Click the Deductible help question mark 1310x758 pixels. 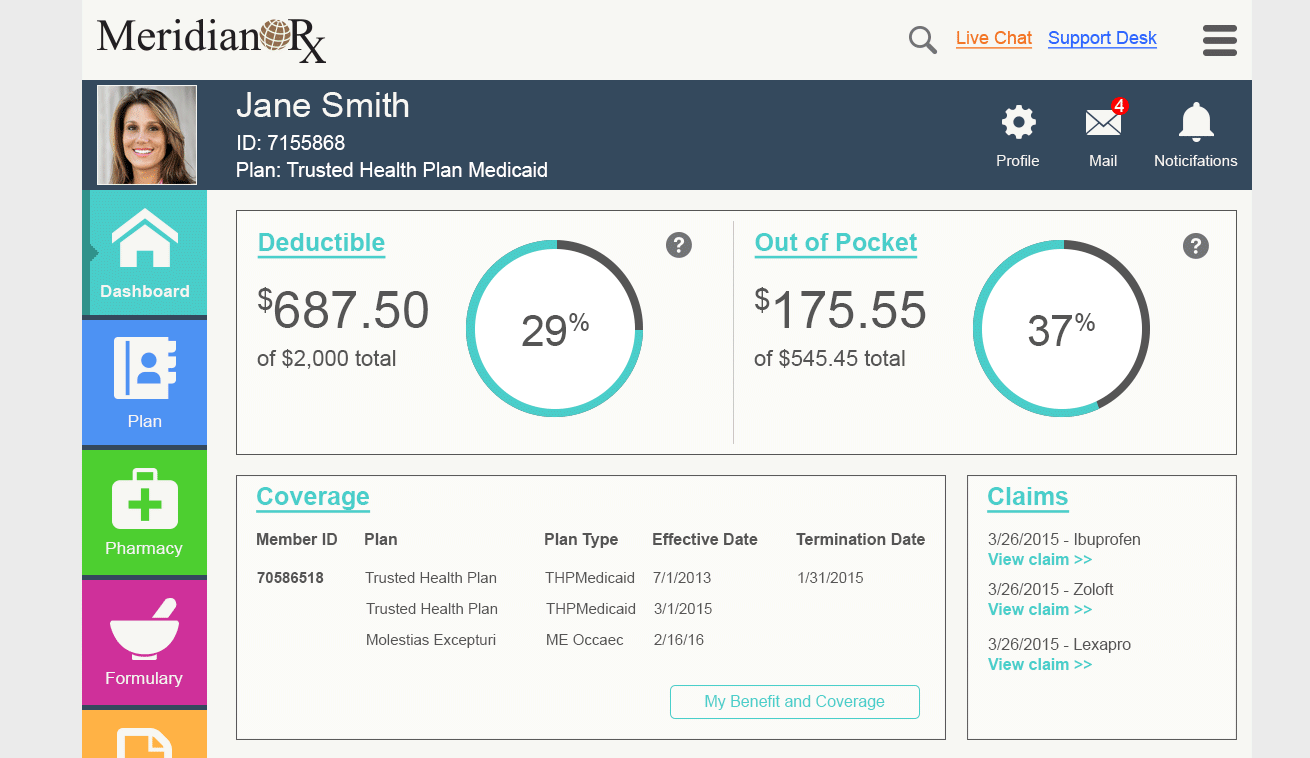click(x=679, y=245)
